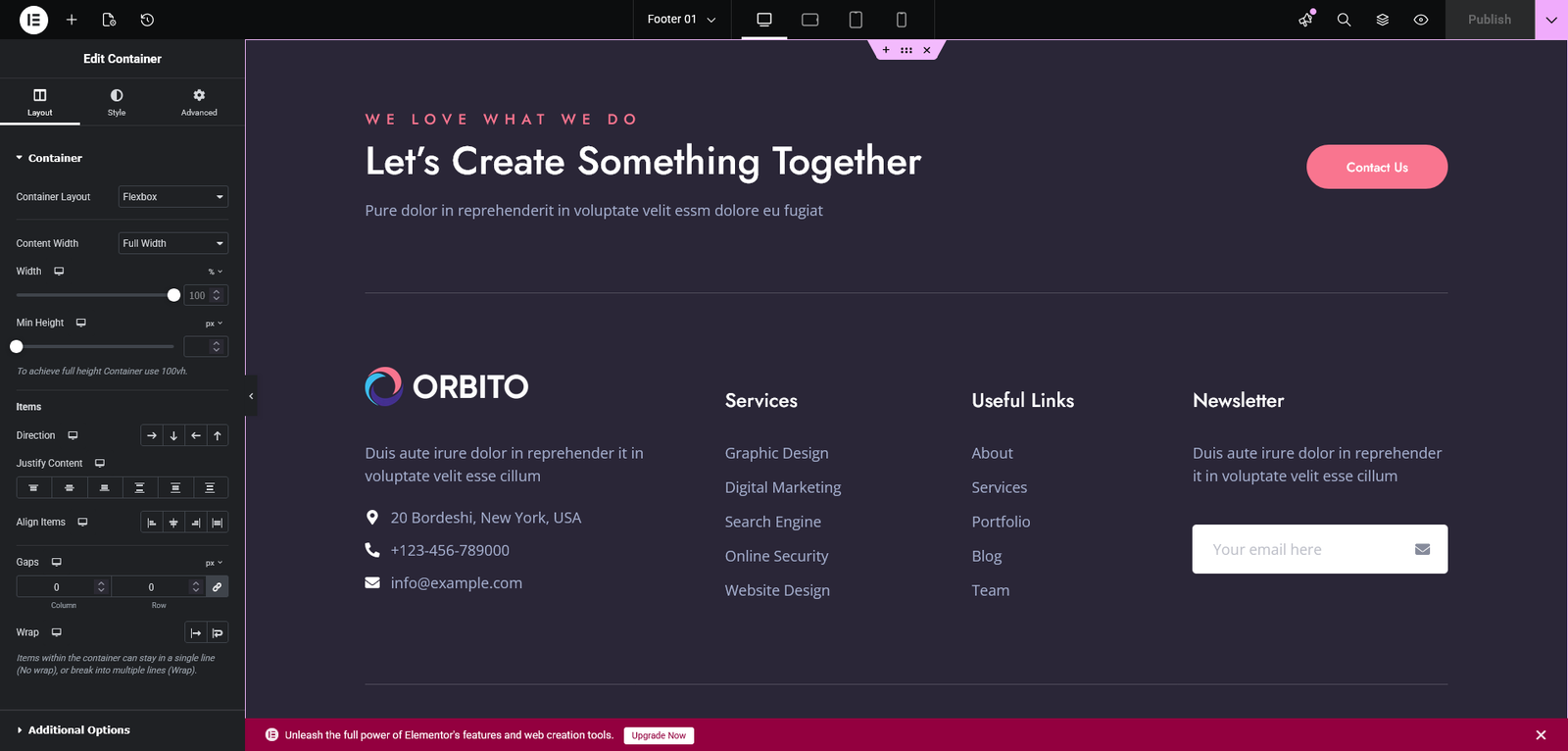Open the Container Layout dropdown
Image resolution: width=1568 pixels, height=751 pixels.
173,197
